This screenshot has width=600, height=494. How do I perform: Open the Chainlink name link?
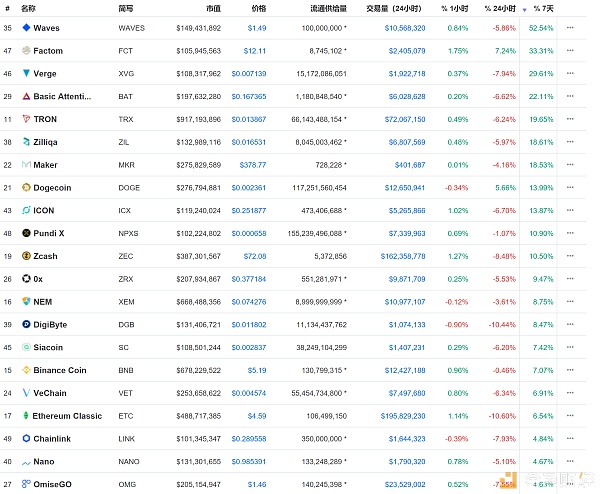click(x=52, y=439)
